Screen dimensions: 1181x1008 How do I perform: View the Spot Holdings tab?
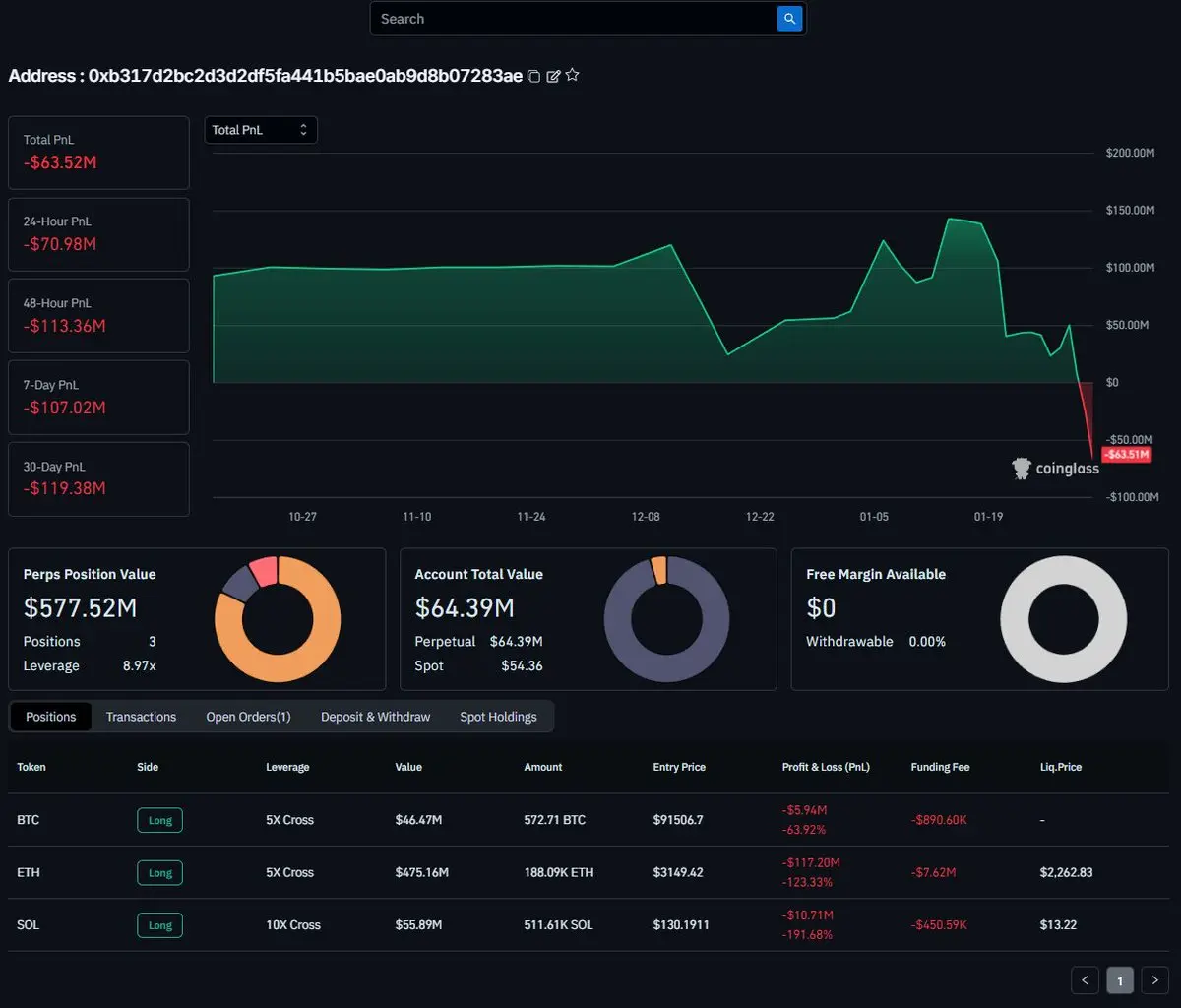point(498,717)
